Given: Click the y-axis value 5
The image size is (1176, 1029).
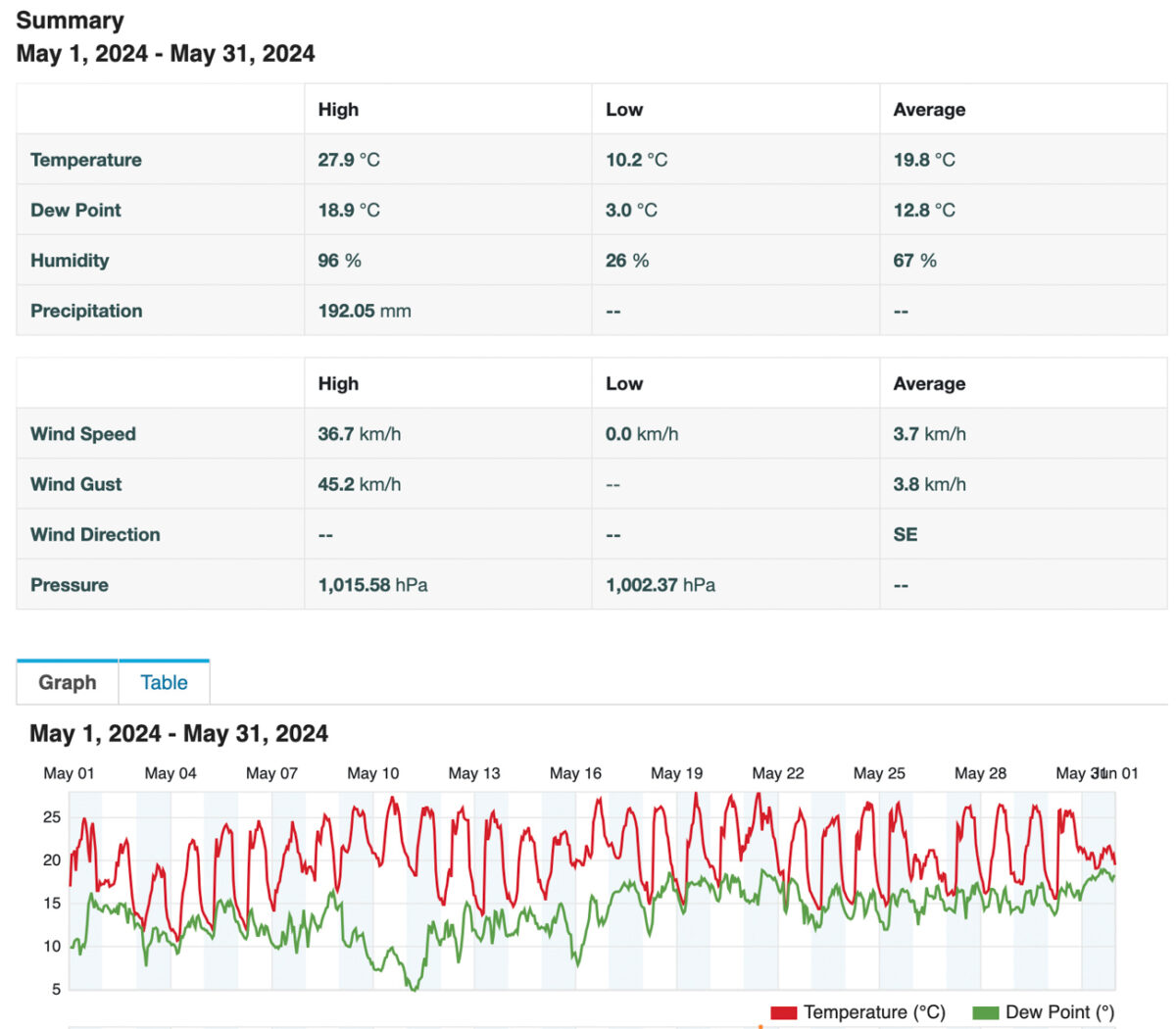Looking at the screenshot, I should tap(56, 989).
